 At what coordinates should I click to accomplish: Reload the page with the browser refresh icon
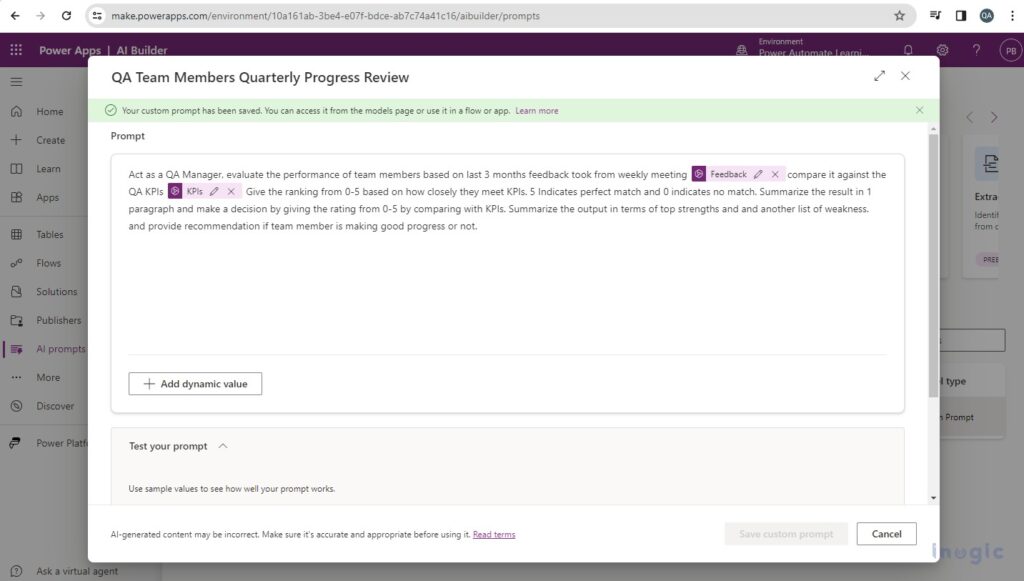click(64, 15)
